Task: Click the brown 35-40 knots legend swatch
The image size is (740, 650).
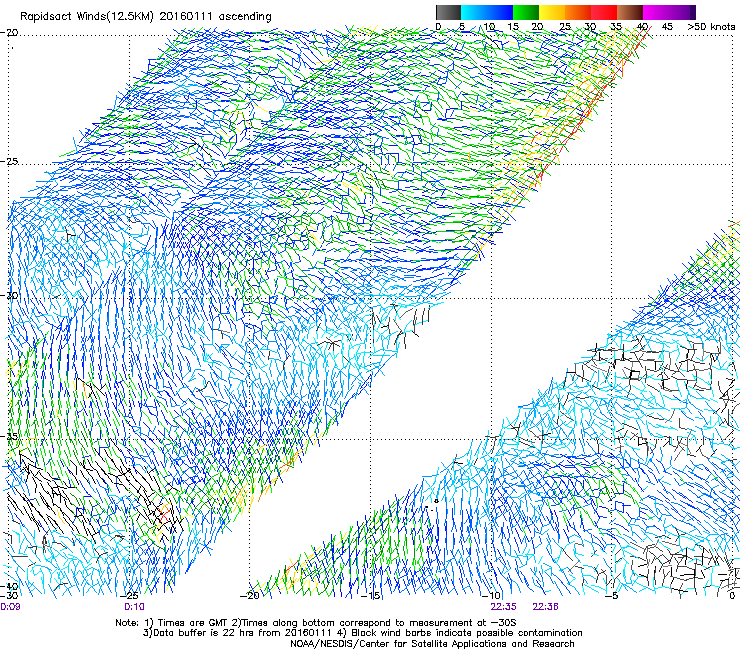Action: point(630,12)
